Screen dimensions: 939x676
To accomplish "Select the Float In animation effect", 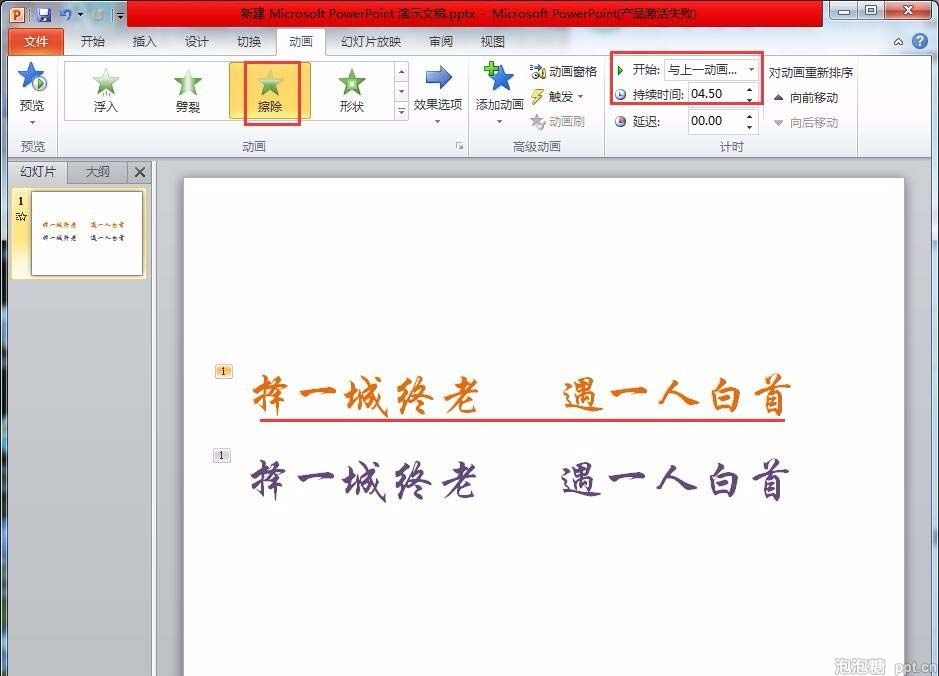I will (106, 90).
